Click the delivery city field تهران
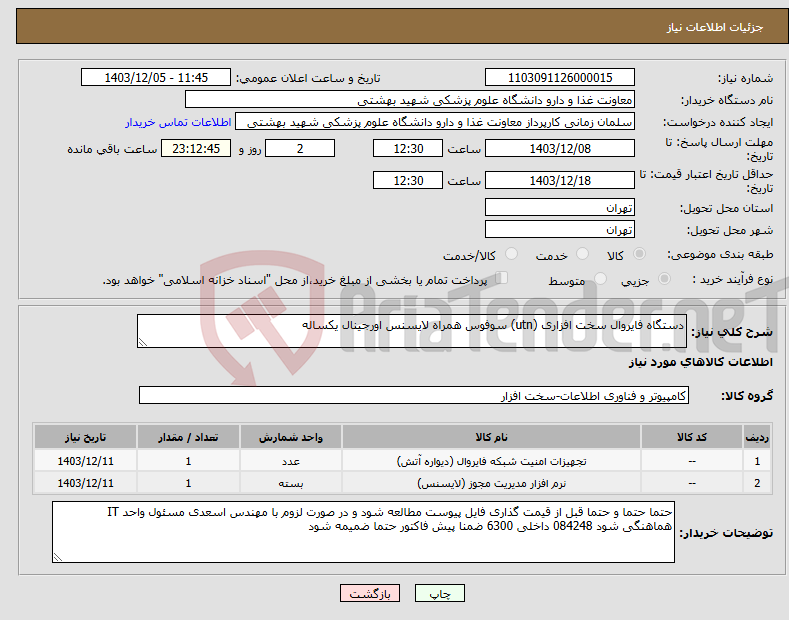789x620 pixels. 560,229
